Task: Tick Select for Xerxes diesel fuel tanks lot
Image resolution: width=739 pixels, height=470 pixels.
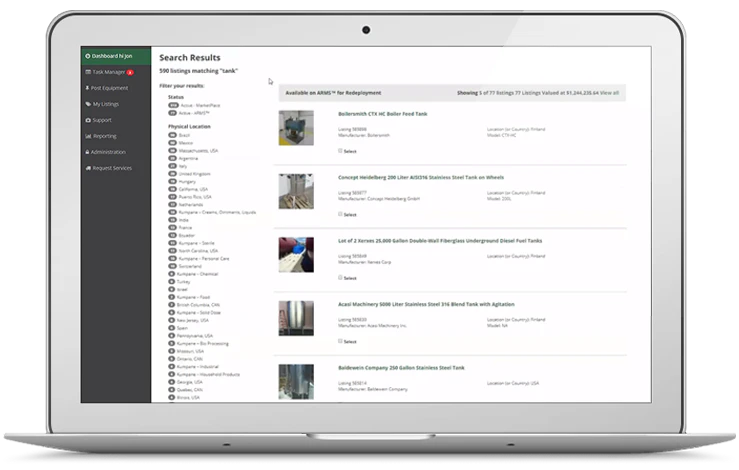Action: [340, 278]
